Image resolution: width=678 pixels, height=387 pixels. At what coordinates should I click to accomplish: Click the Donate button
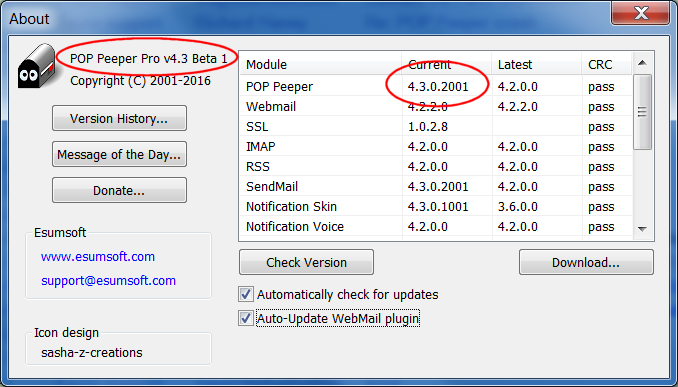[x=119, y=190]
